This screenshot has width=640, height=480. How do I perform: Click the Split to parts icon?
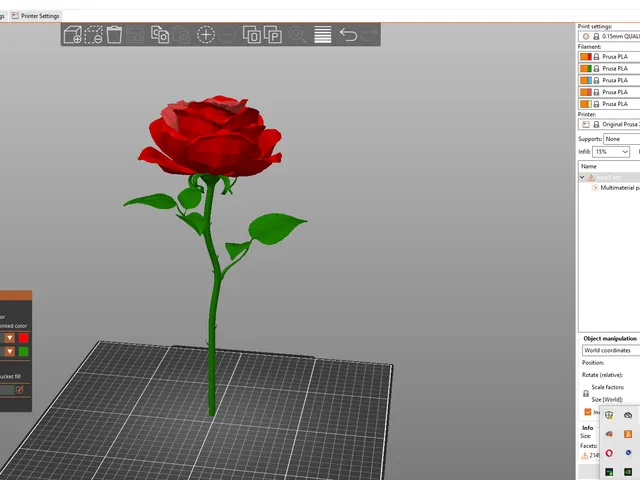(273, 35)
